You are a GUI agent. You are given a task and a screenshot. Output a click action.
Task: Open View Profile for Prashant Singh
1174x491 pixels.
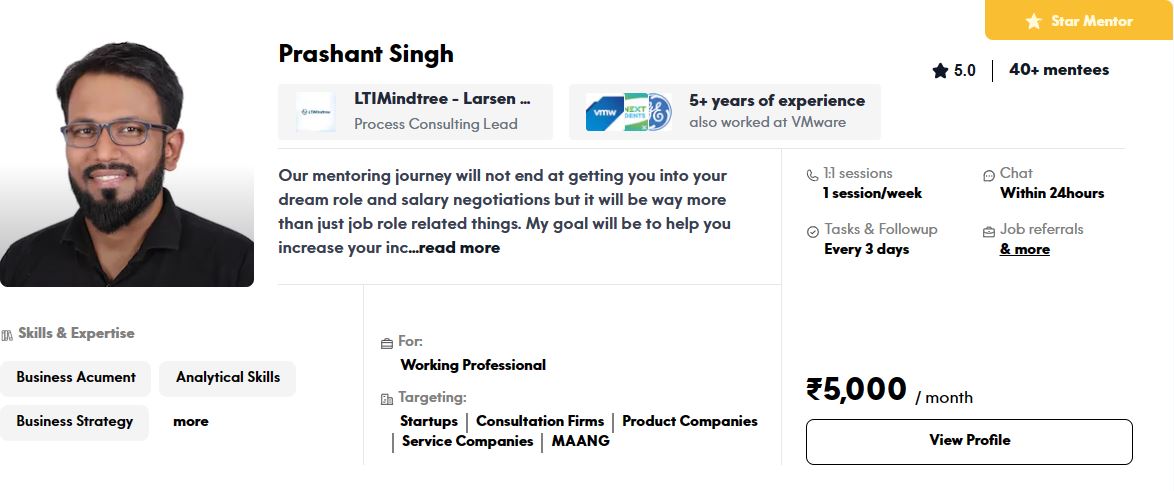(x=969, y=442)
